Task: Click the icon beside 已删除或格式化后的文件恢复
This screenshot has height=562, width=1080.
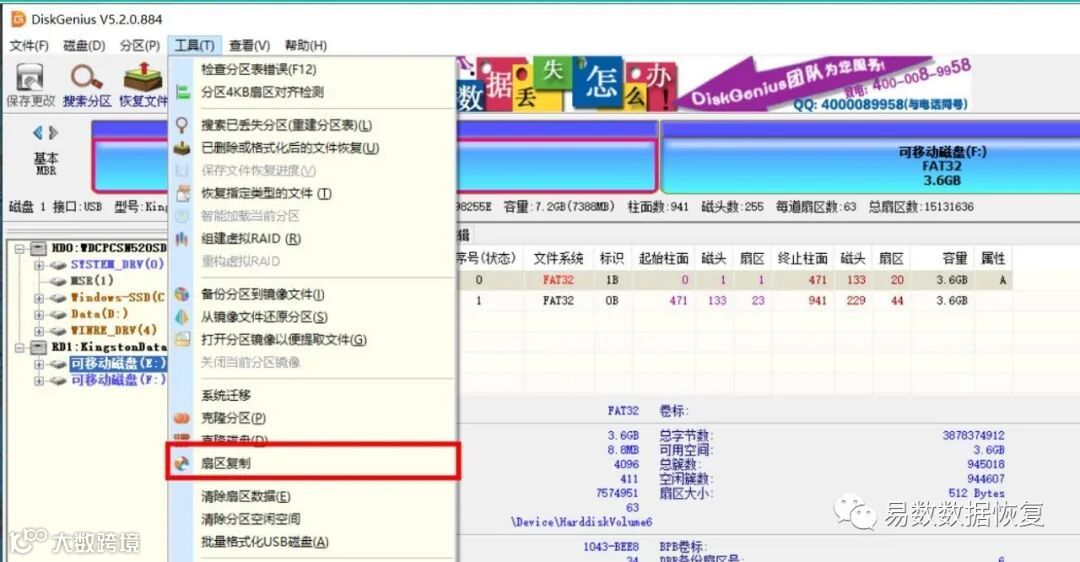Action: [182, 147]
